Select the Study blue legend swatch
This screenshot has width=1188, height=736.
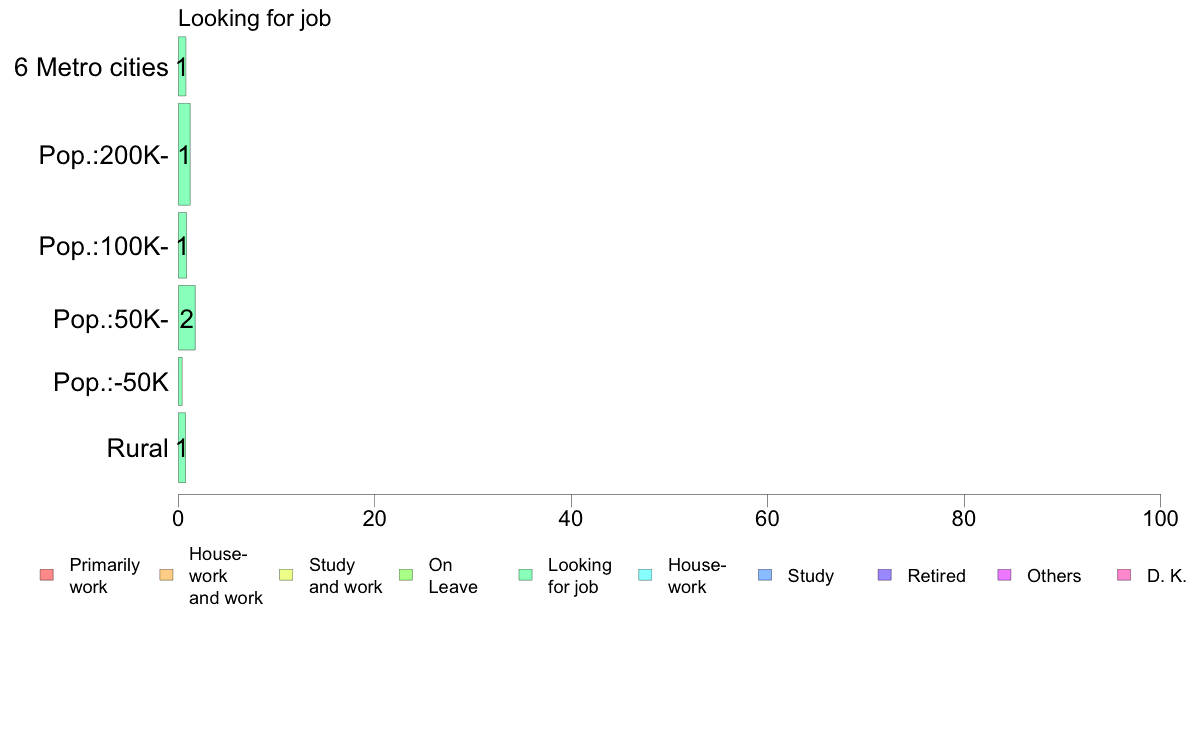[x=765, y=575]
